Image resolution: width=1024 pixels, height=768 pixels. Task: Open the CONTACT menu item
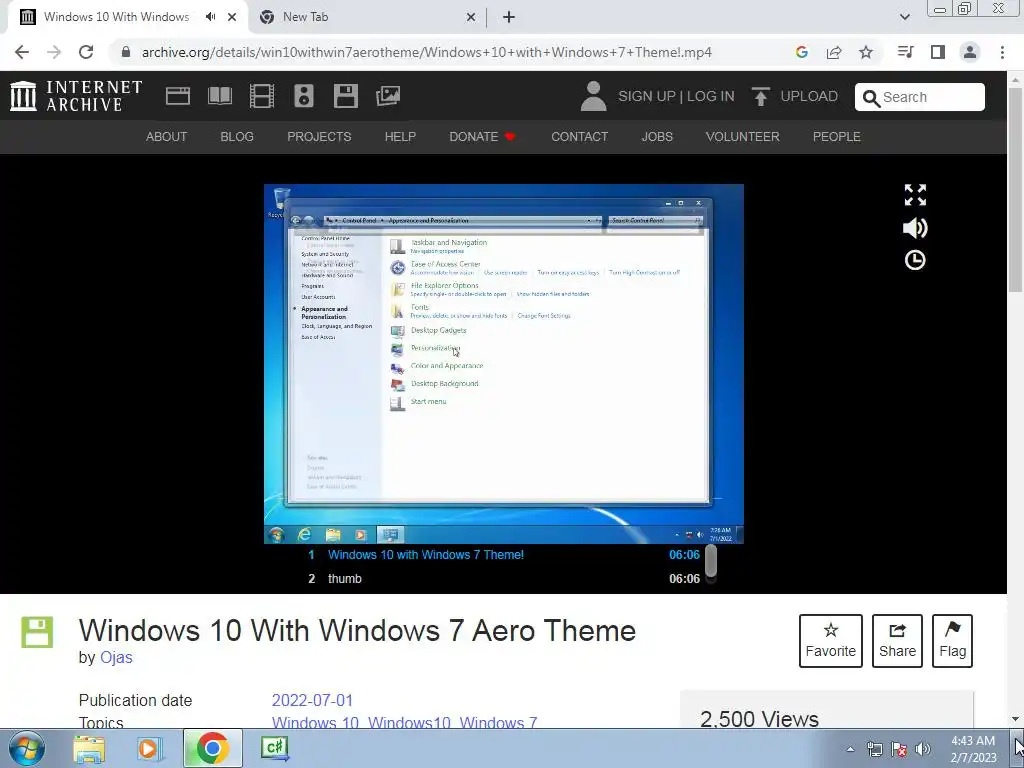579,136
